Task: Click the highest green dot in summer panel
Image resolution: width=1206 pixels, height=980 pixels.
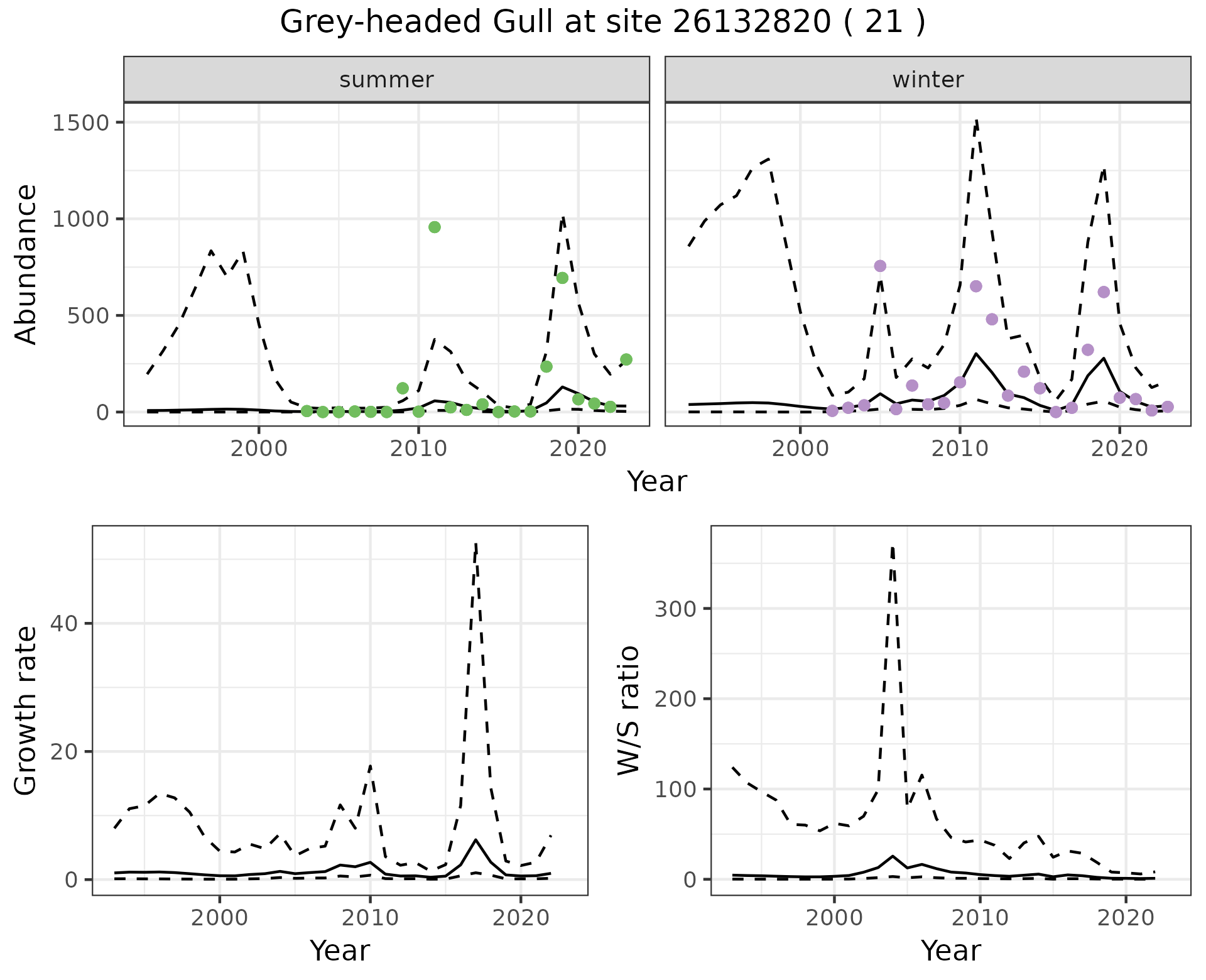Action: pos(435,227)
